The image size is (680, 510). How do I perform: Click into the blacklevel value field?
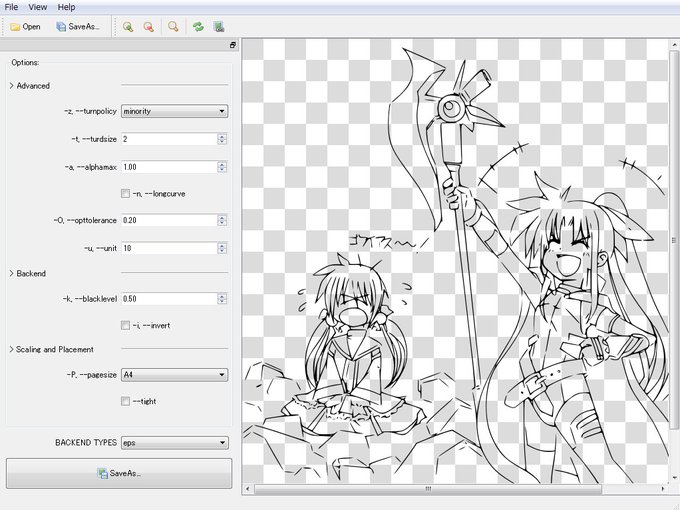(169, 299)
